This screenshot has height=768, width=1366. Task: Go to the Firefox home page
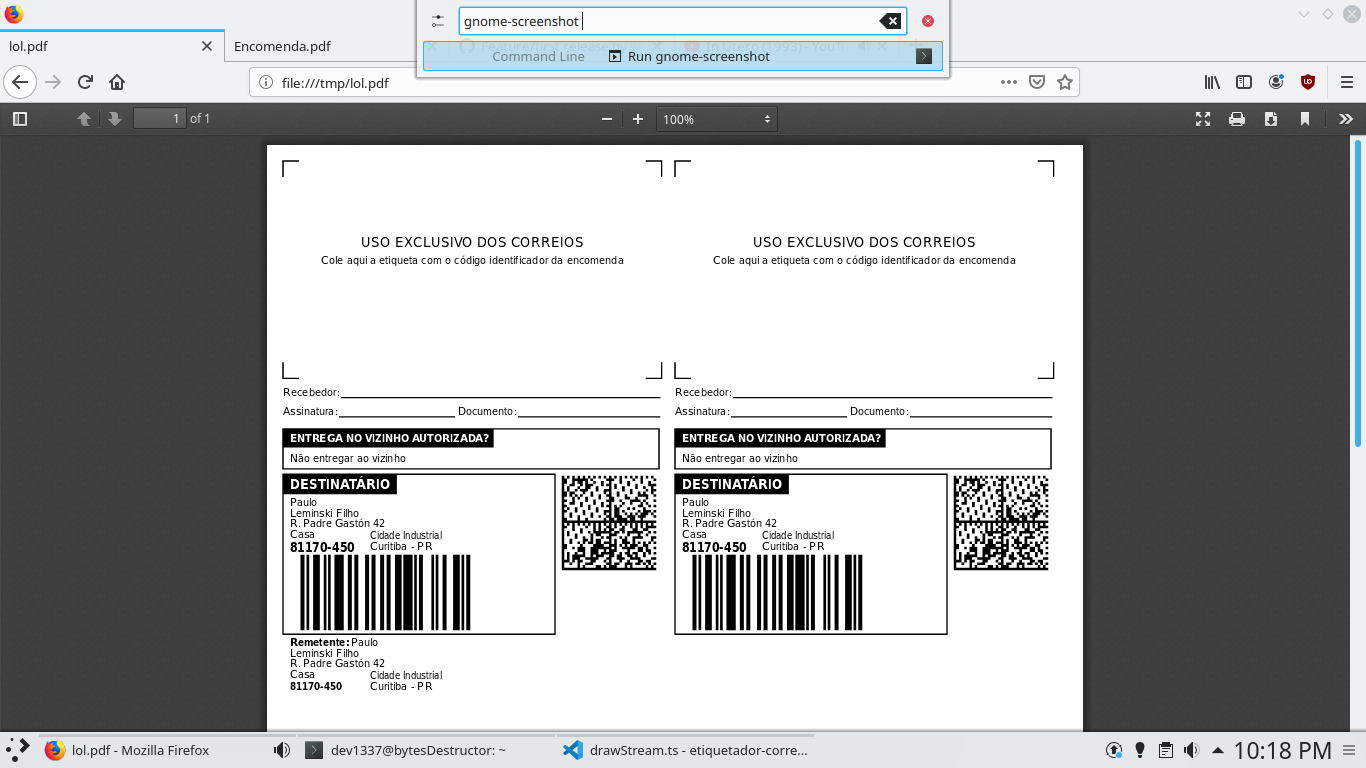pyautogui.click(x=117, y=82)
